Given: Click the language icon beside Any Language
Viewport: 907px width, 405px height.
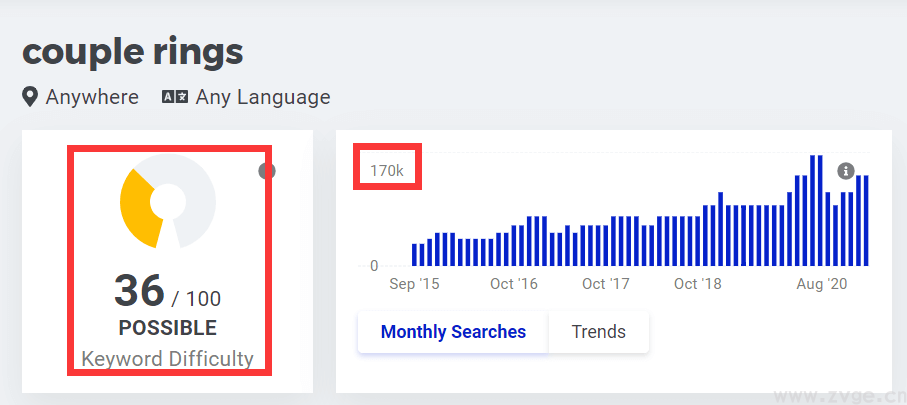Looking at the screenshot, I should (175, 97).
